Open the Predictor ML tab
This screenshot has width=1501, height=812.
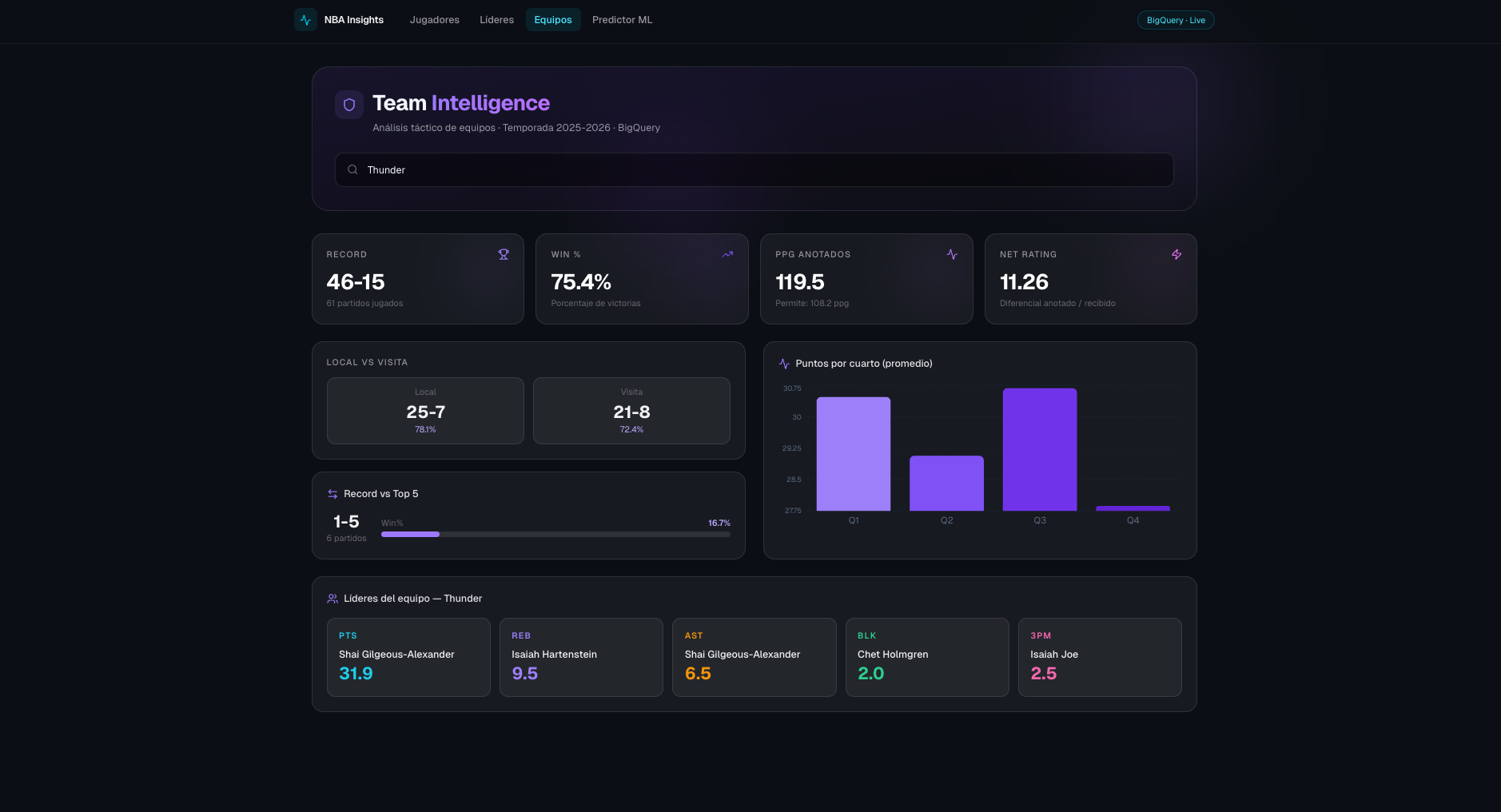point(623,20)
